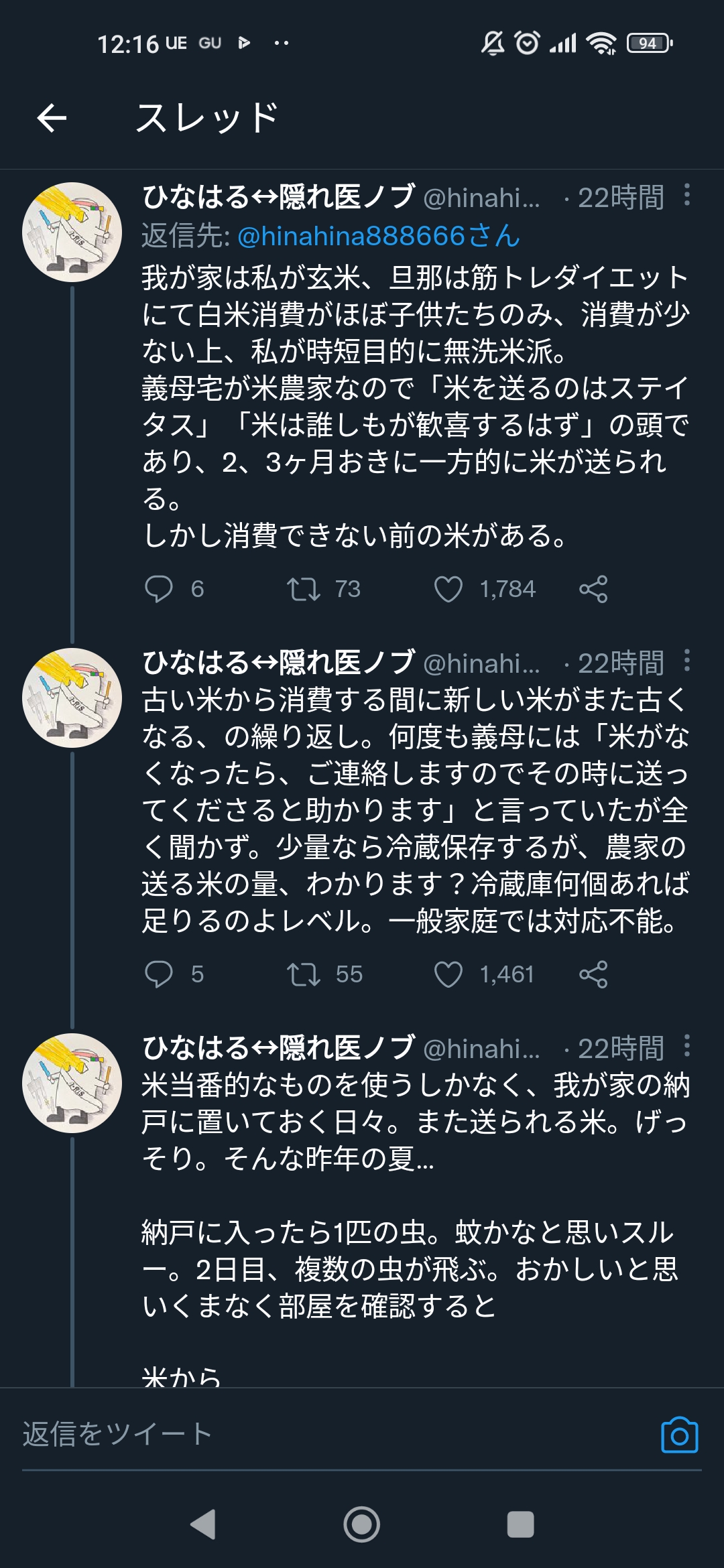Open the @hinahina888666 mention link
The image size is (724, 1568).
pyautogui.click(x=379, y=236)
